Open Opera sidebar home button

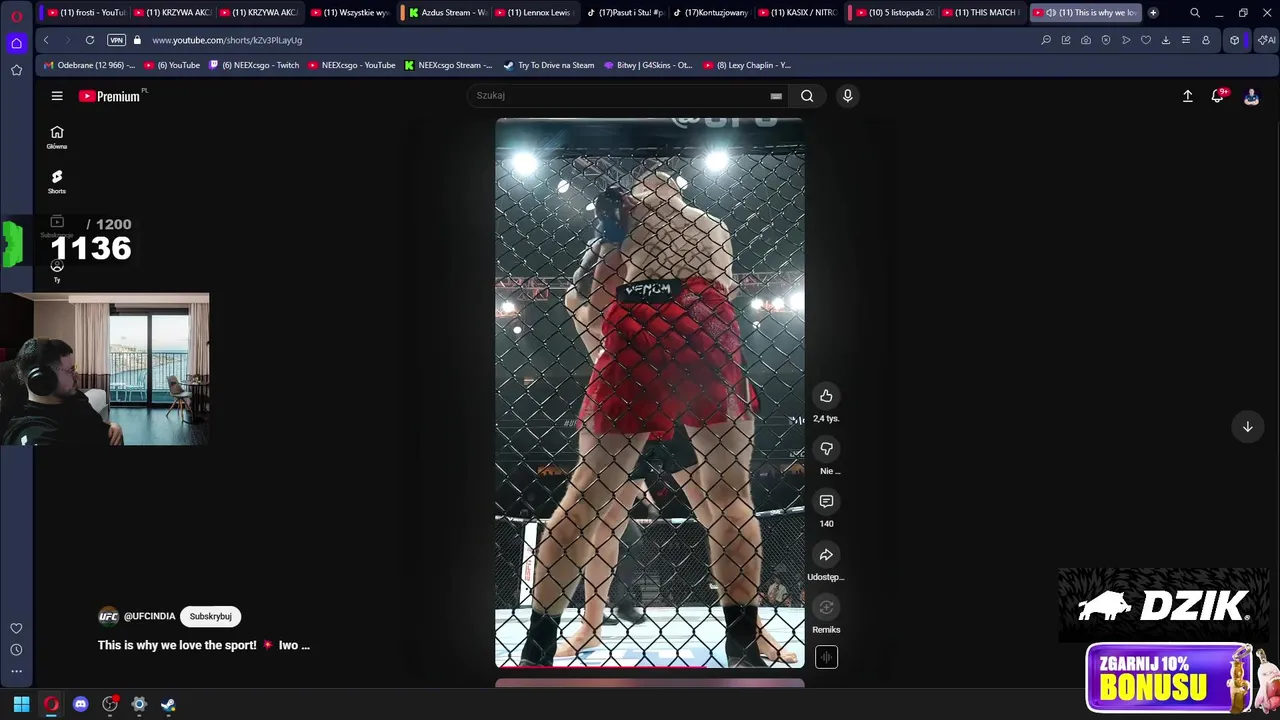tap(16, 43)
